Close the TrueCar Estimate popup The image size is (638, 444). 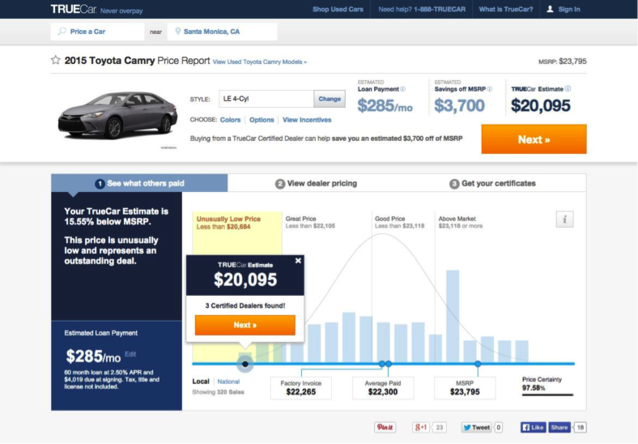tap(298, 261)
